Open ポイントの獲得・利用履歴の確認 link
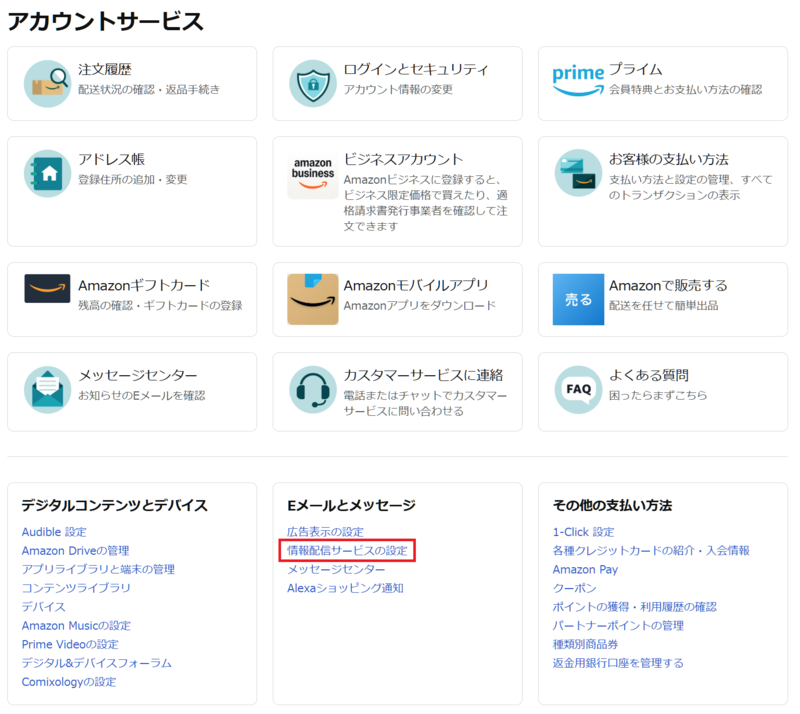This screenshot has height=714, width=800. pos(635,607)
